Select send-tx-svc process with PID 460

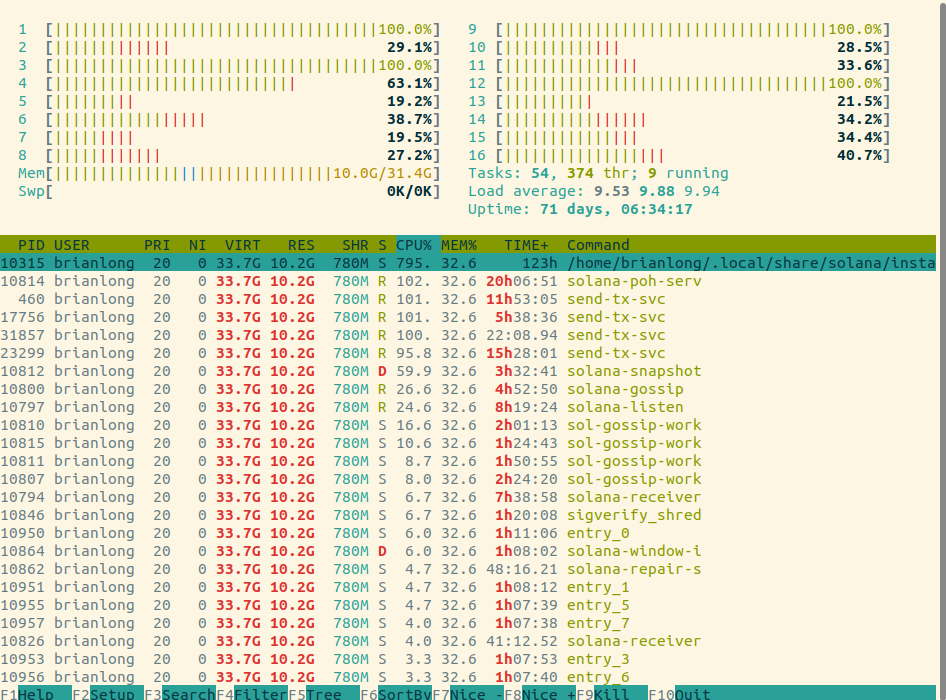click(x=468, y=299)
